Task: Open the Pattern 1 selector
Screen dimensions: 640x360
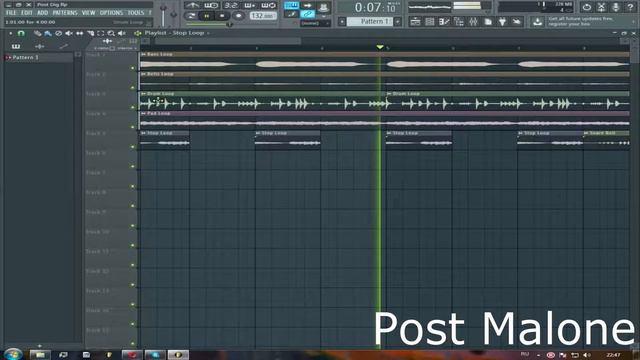Action: (x=369, y=21)
